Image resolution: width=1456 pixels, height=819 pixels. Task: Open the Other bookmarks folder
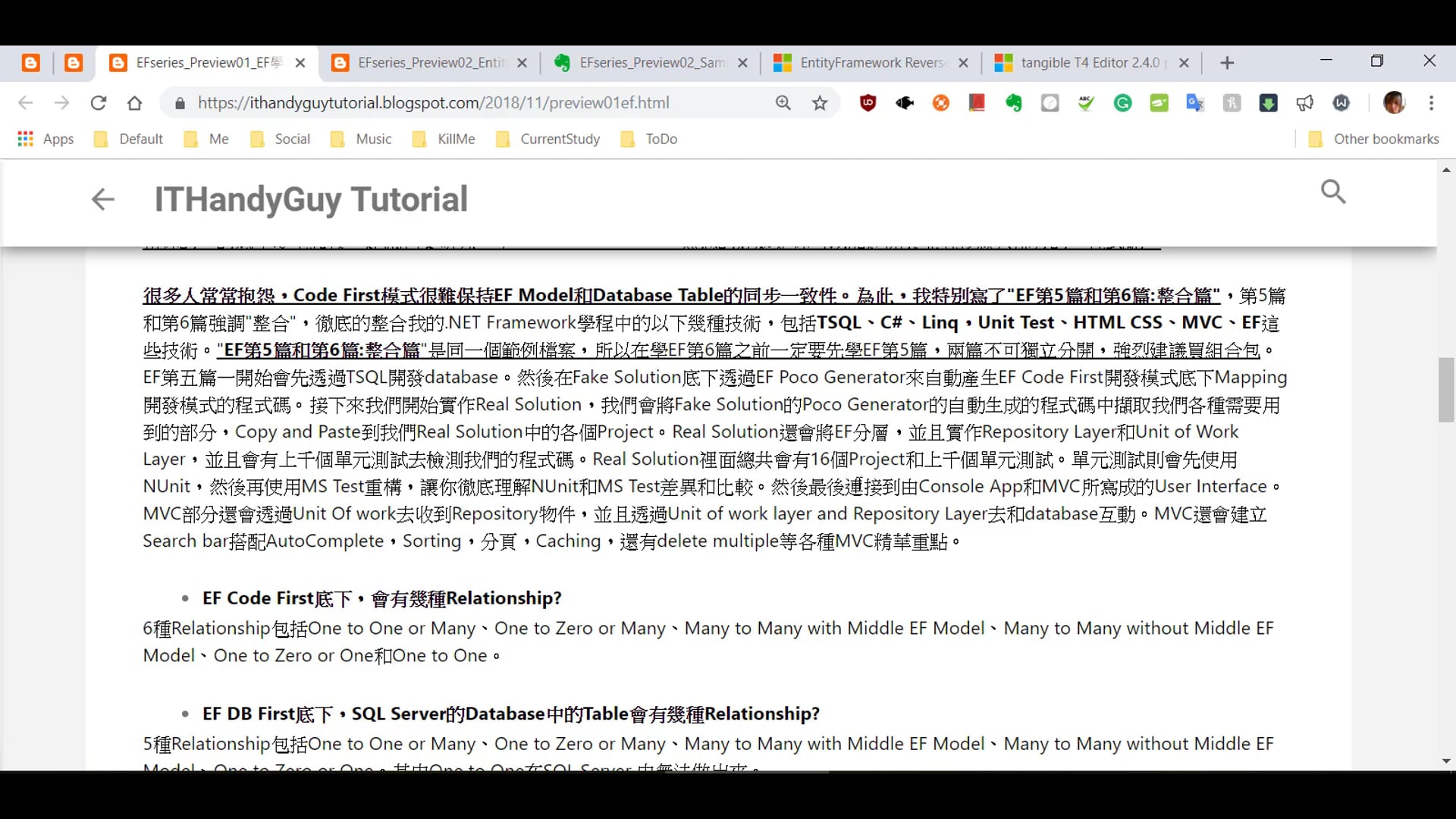coord(1373,139)
